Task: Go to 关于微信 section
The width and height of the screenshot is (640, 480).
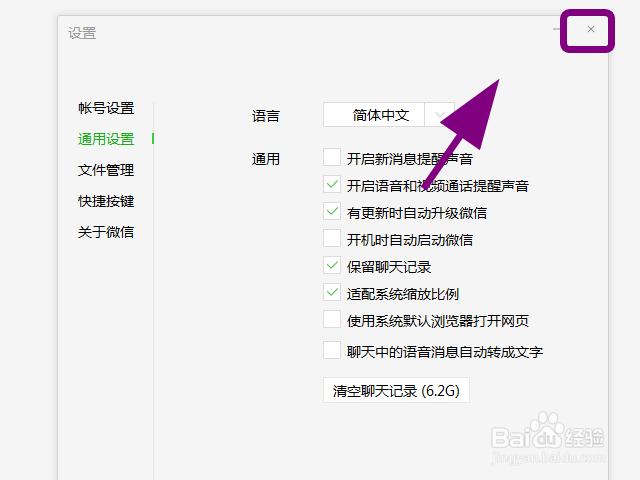Action: [x=106, y=232]
